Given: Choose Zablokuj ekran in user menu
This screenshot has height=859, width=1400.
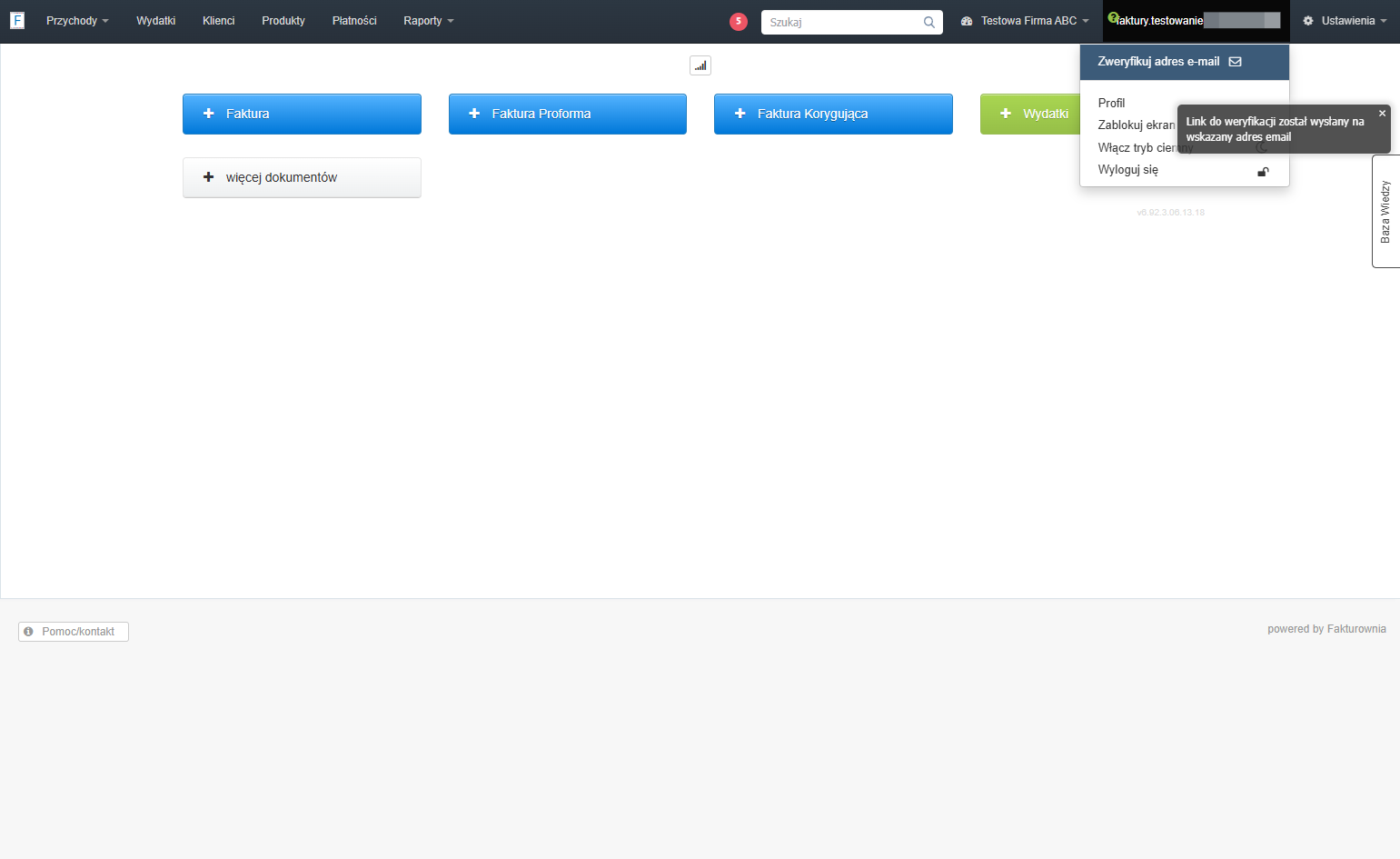Looking at the screenshot, I should (x=1136, y=125).
